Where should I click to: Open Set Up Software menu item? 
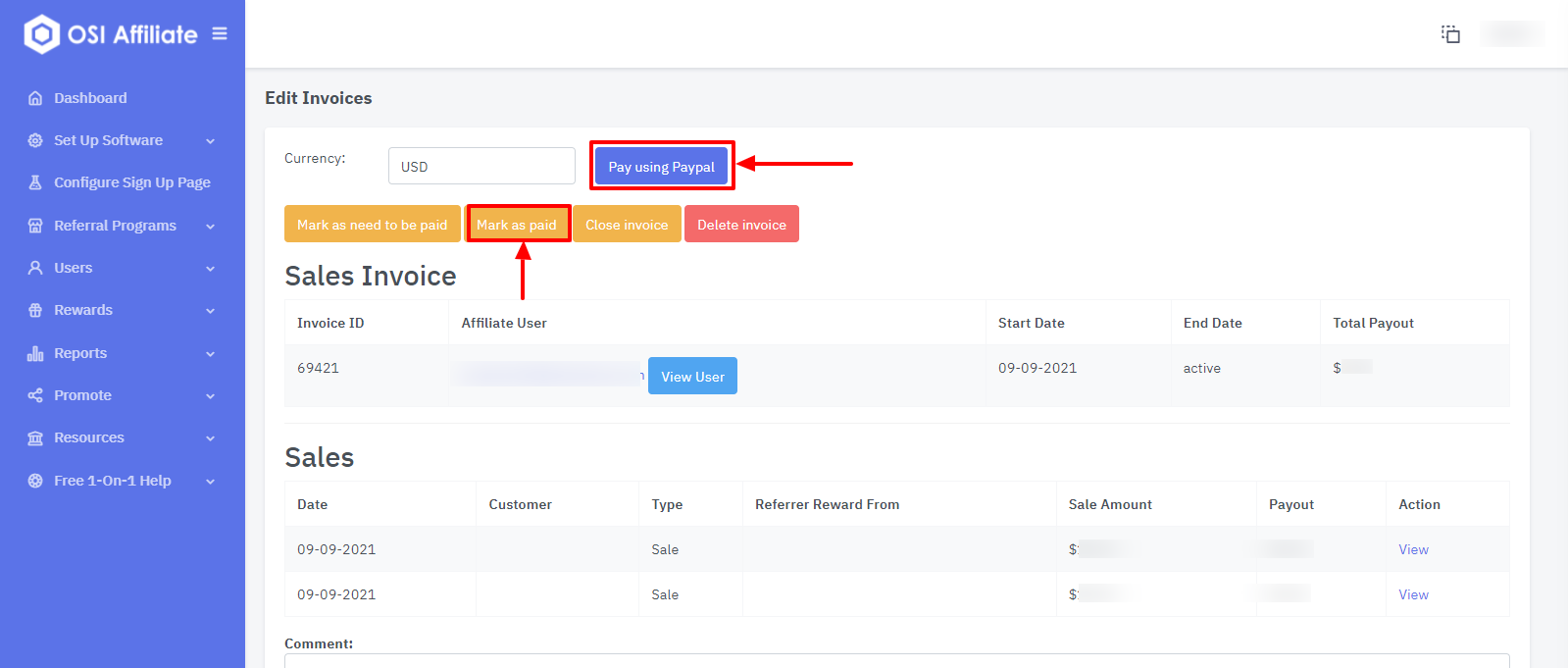108,140
